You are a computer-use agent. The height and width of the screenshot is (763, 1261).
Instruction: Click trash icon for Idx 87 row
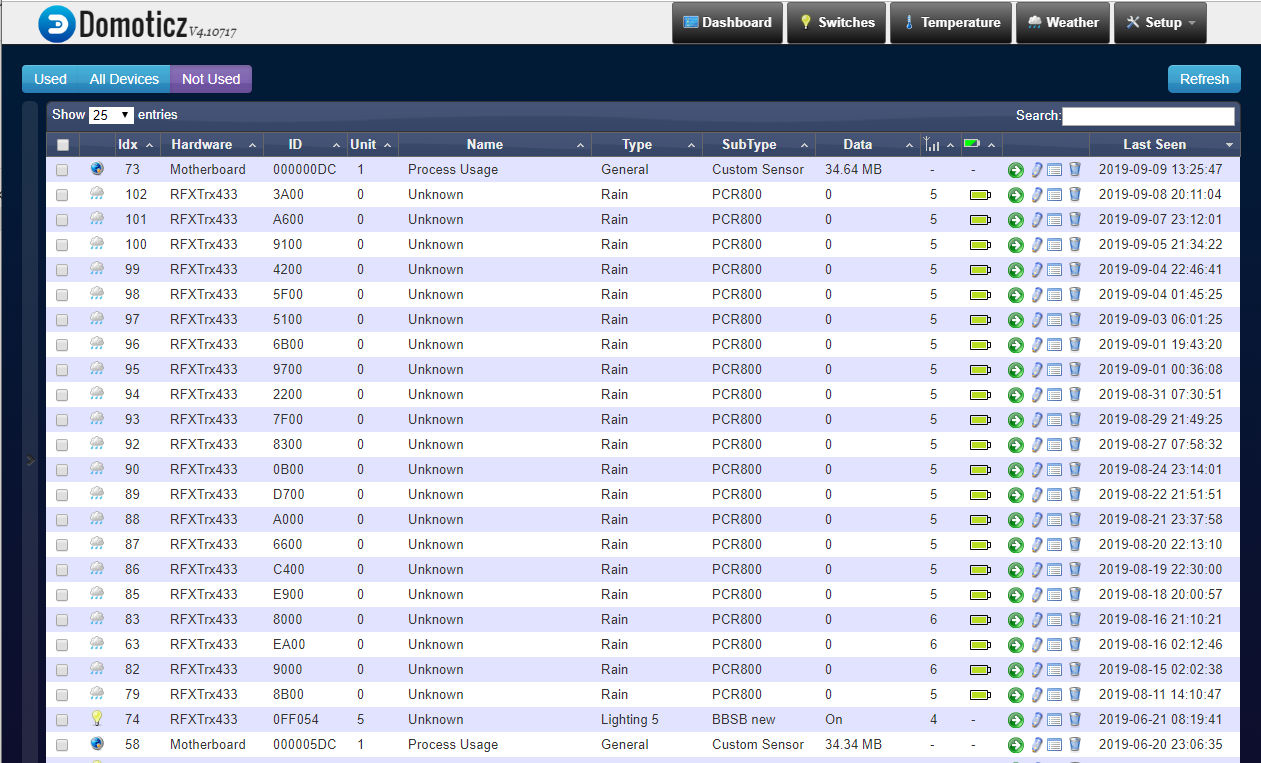pyautogui.click(x=1075, y=545)
